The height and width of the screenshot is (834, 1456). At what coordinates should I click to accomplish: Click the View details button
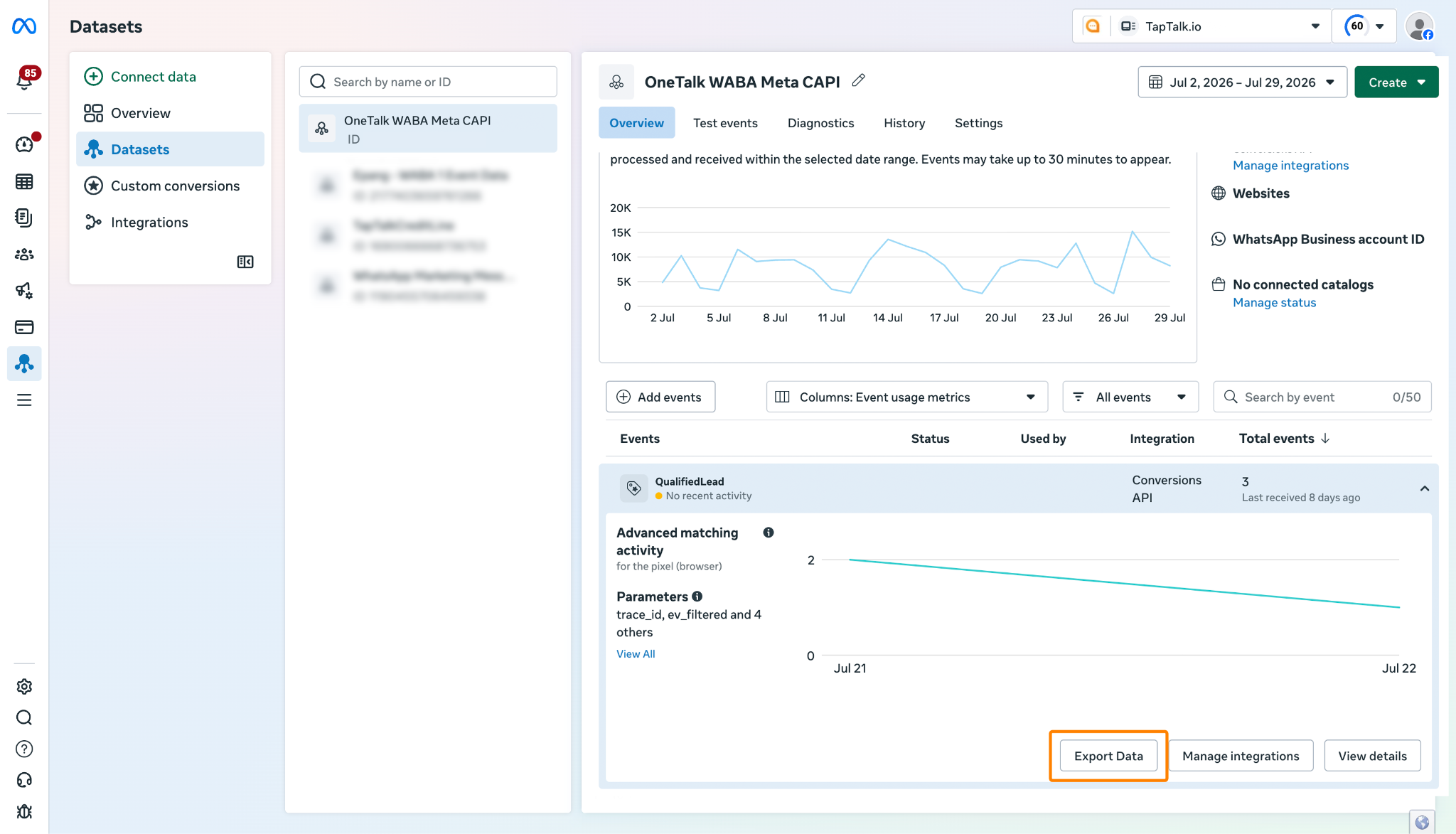(1372, 756)
